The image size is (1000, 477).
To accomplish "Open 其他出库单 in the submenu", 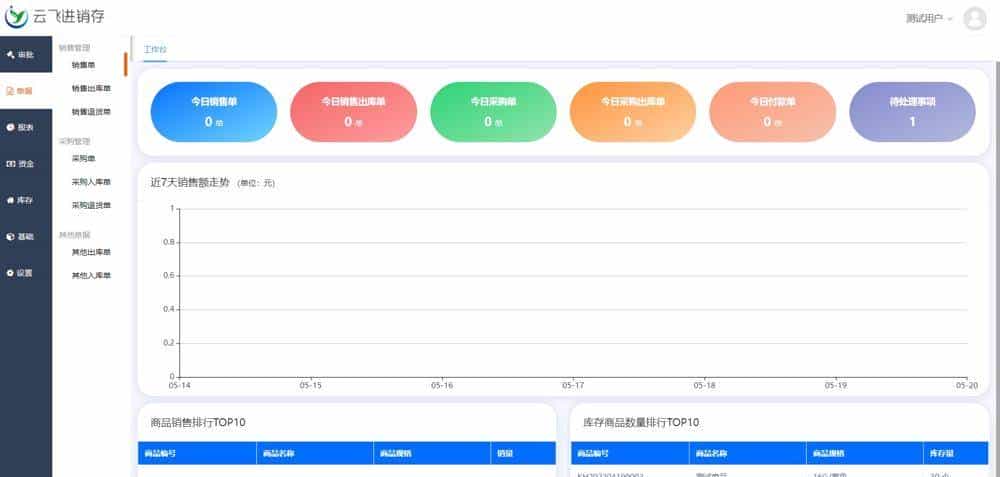I will click(91, 253).
